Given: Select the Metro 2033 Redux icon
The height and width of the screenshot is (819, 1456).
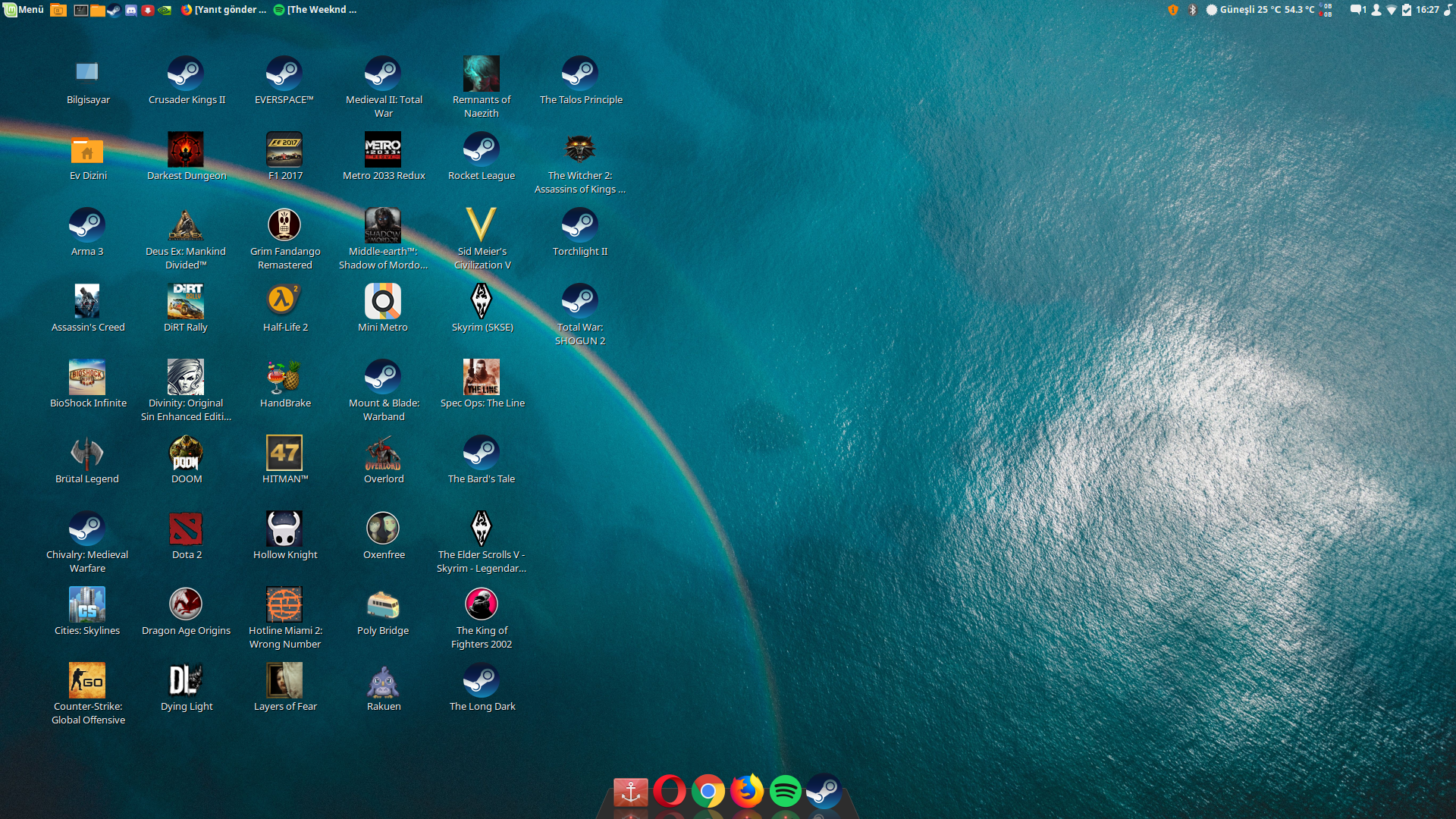Looking at the screenshot, I should point(383,149).
